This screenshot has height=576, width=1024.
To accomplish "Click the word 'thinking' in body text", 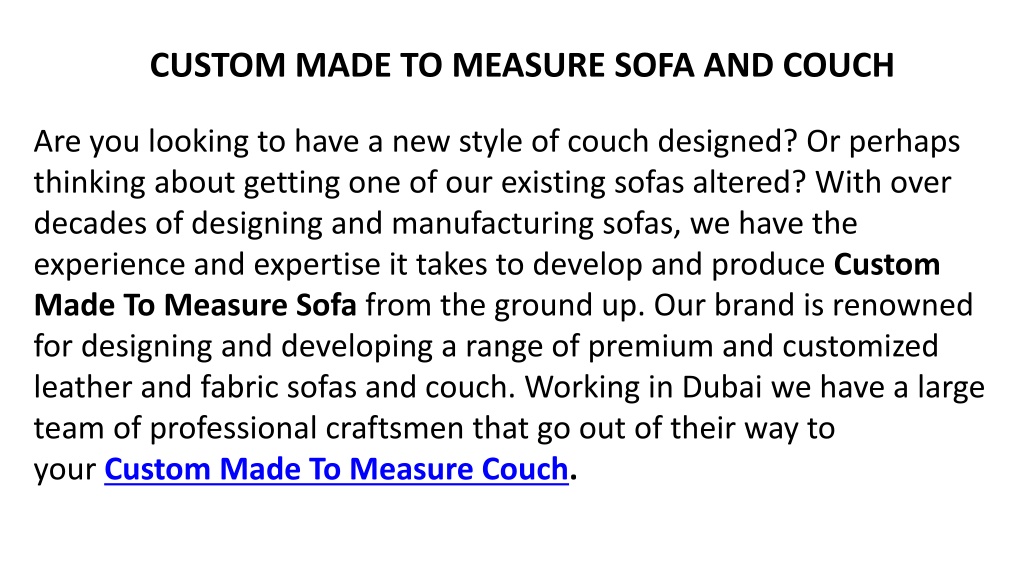I will [x=89, y=184].
